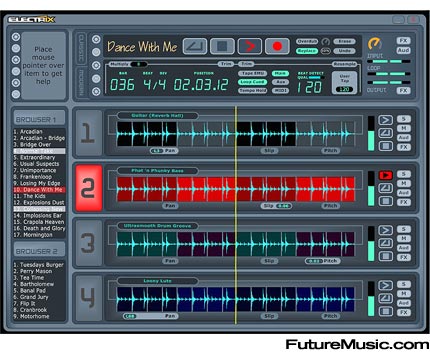
Task: Click the top round button in help panel column
Action: point(16,37)
